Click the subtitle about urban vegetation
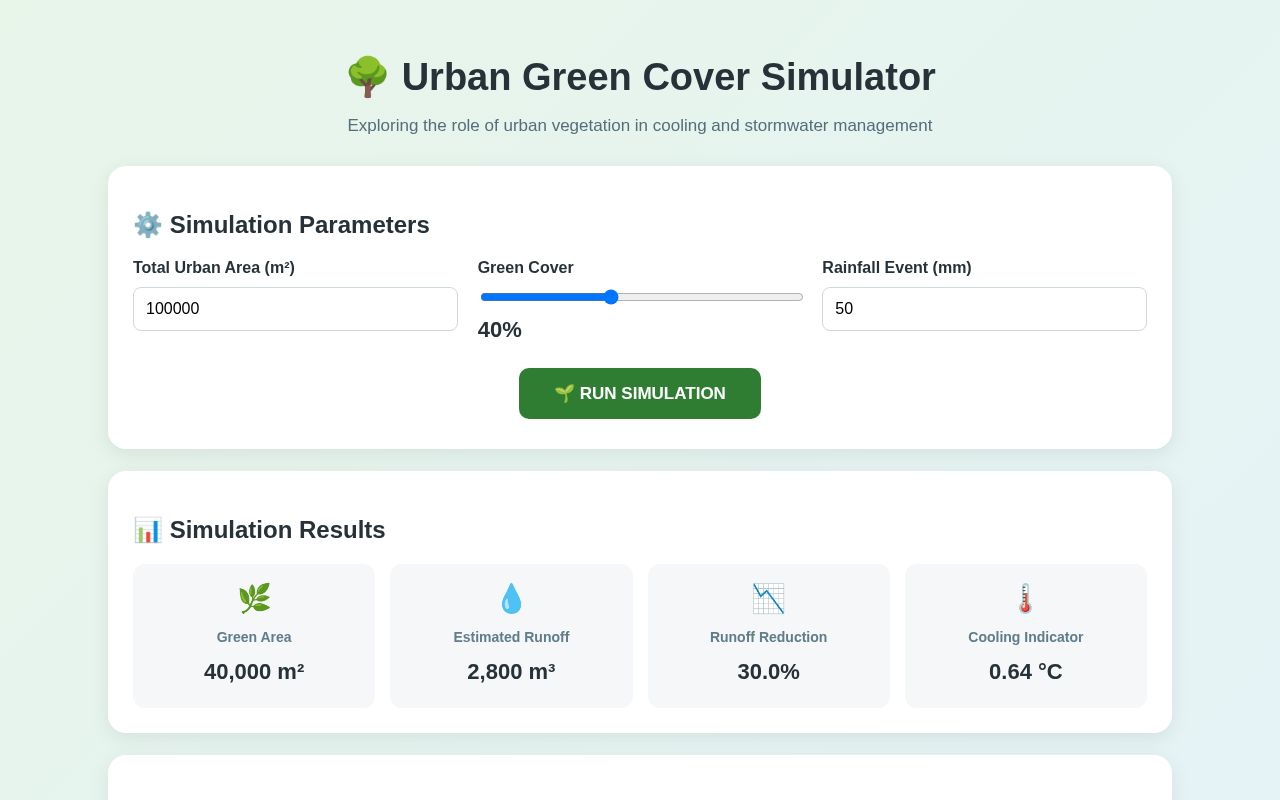 [640, 126]
